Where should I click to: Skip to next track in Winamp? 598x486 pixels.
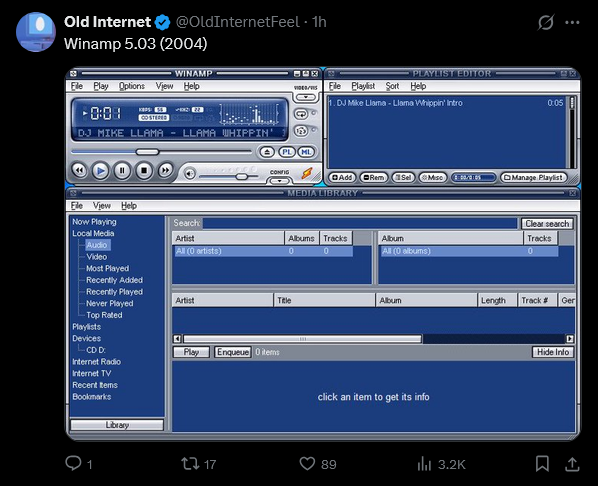click(x=165, y=171)
